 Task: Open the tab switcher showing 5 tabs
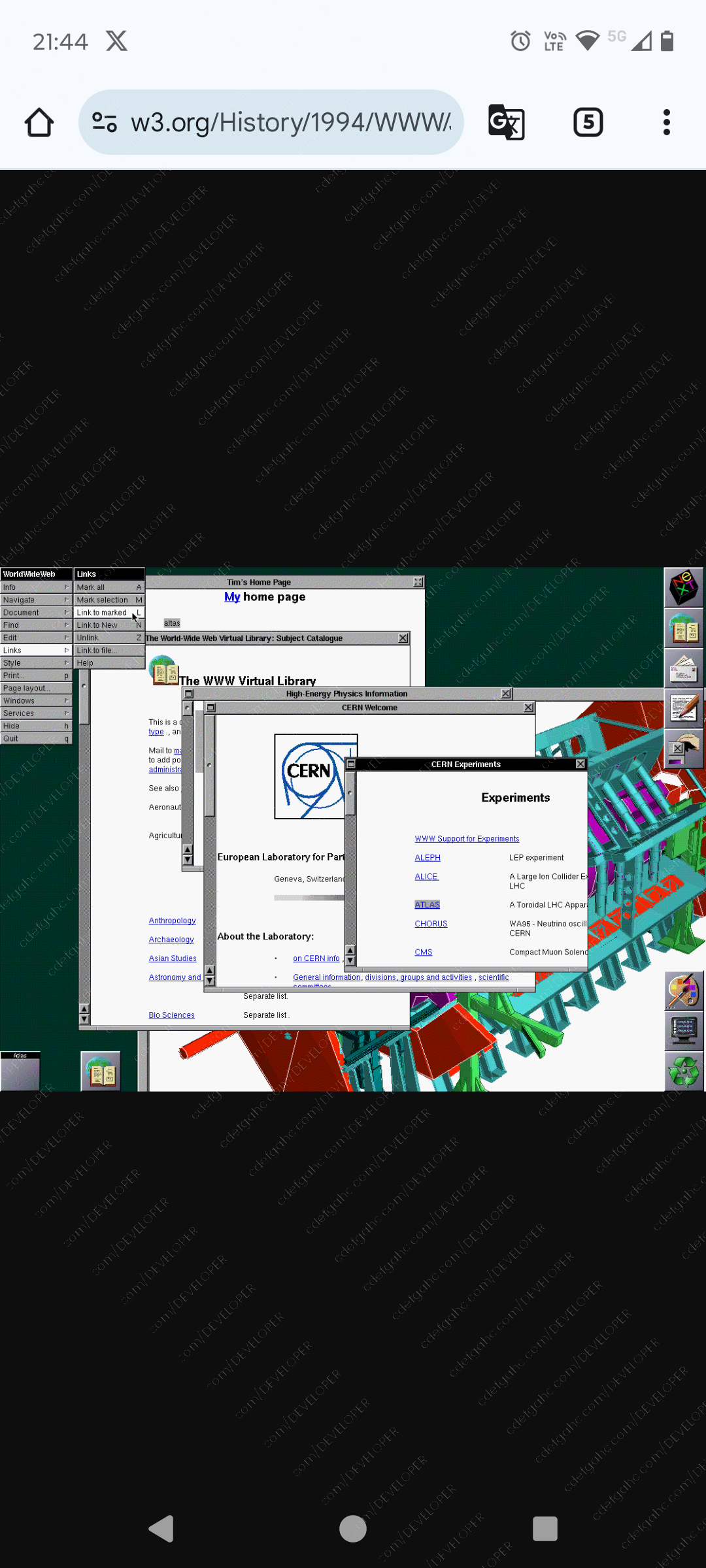coord(588,122)
